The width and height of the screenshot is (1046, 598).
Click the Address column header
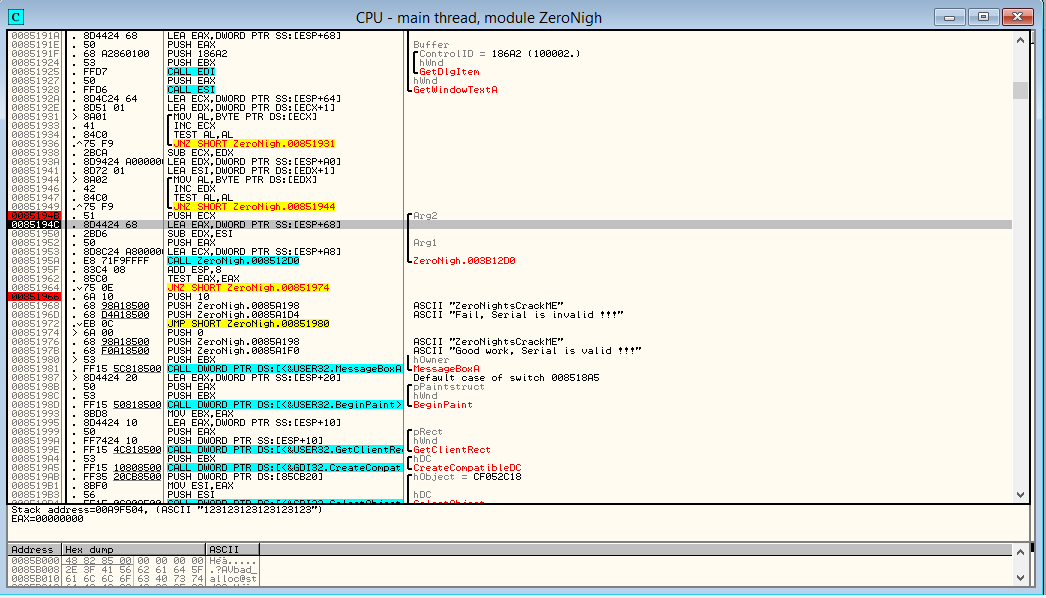[x=34, y=549]
